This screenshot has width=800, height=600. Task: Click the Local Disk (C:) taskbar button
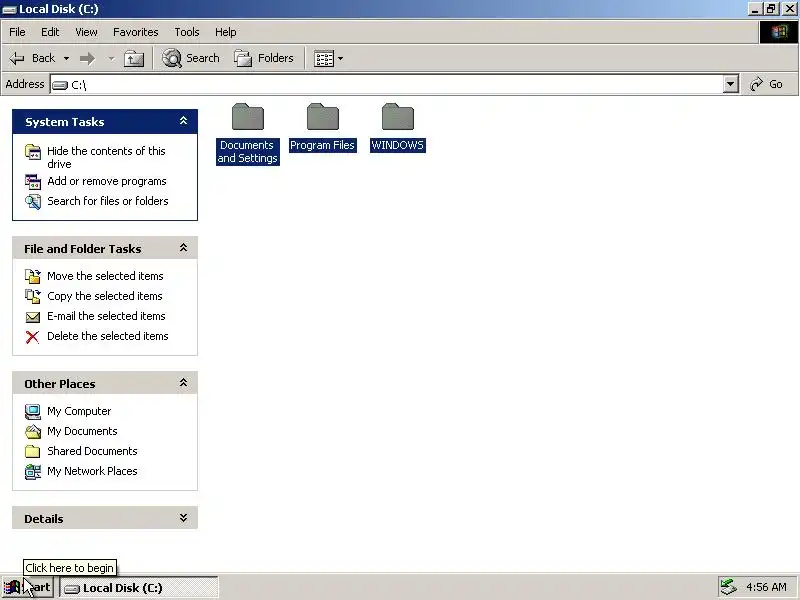[139, 588]
